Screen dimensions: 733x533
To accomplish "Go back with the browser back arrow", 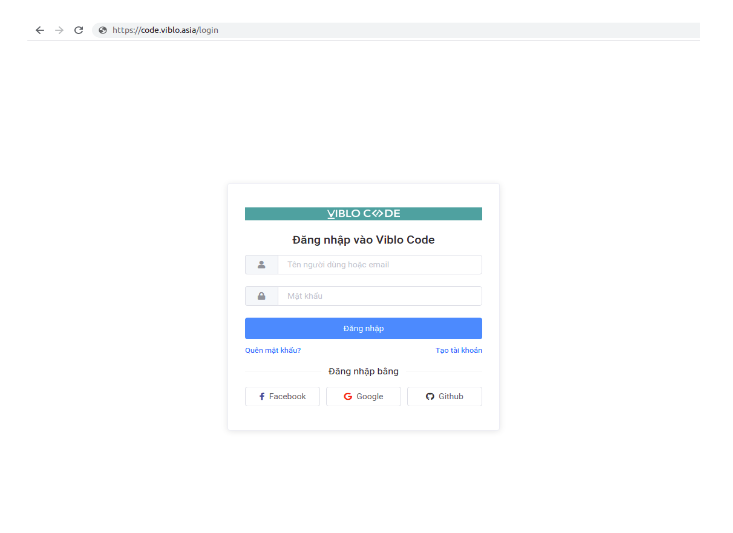I will 40,30.
